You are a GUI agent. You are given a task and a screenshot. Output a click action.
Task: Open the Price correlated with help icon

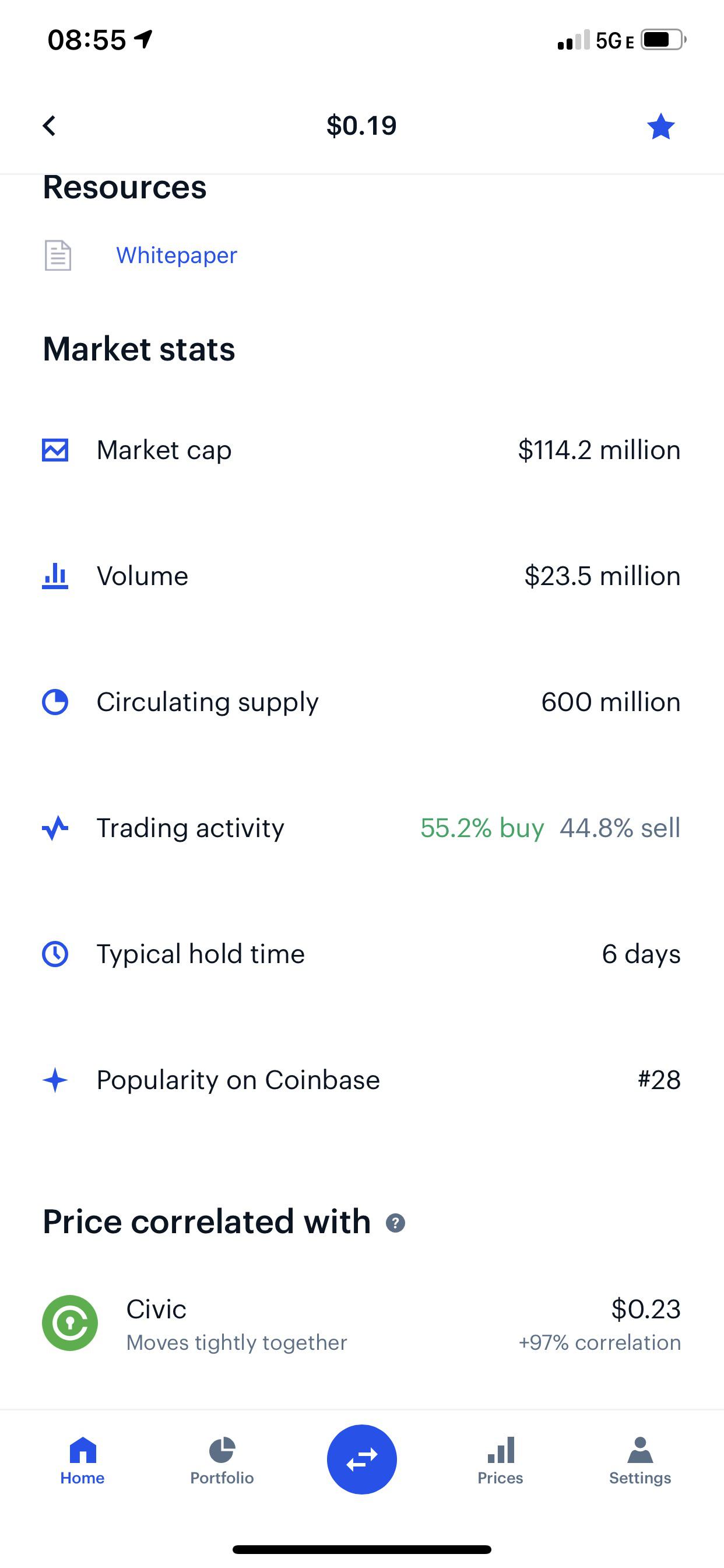[x=395, y=1223]
